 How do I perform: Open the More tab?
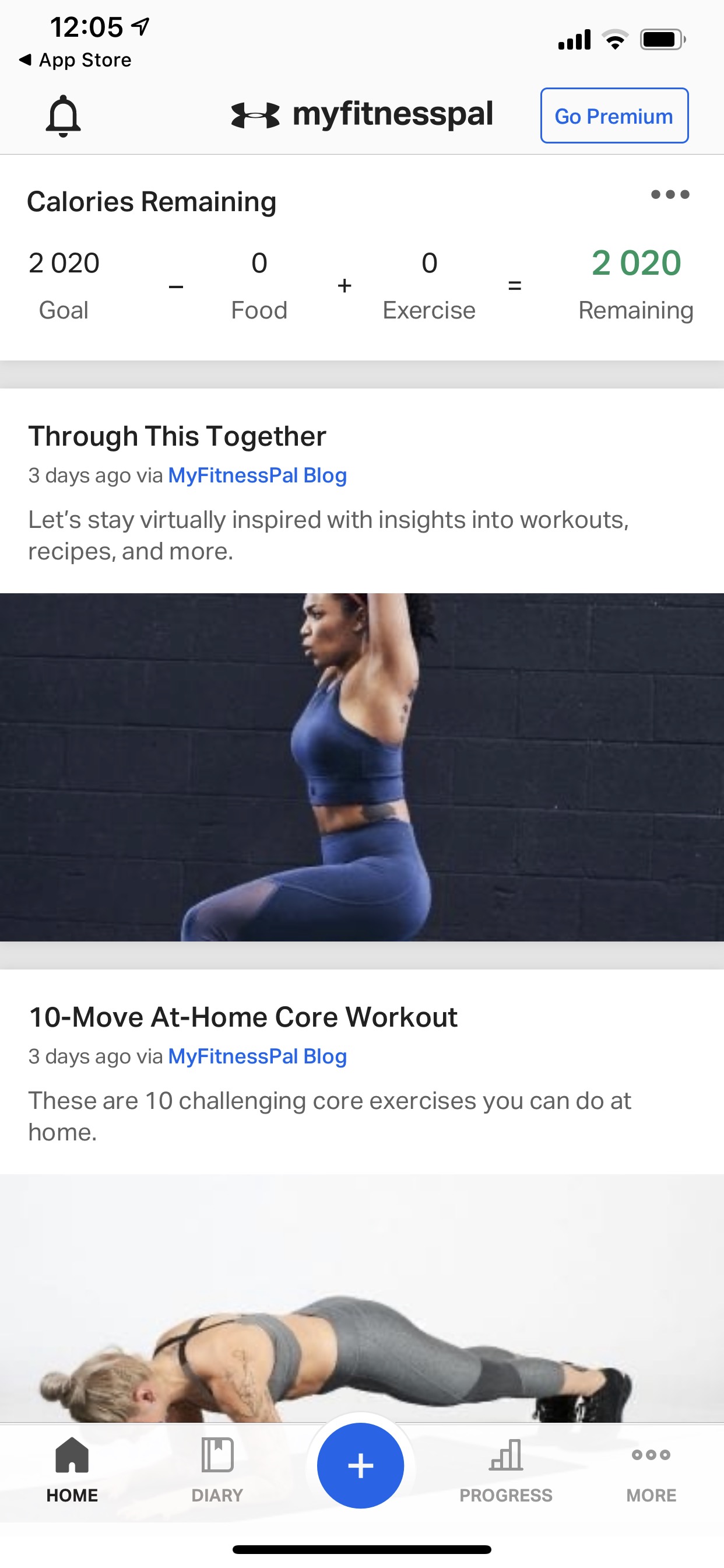[651, 1469]
